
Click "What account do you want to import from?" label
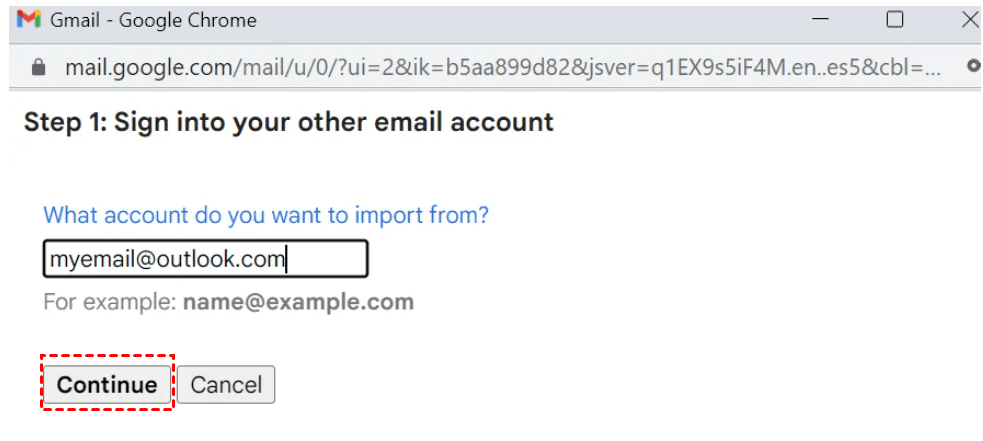[266, 215]
